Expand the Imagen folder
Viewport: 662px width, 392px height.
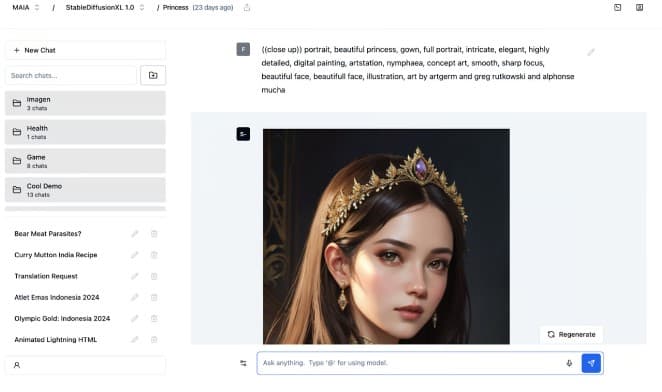click(x=85, y=103)
